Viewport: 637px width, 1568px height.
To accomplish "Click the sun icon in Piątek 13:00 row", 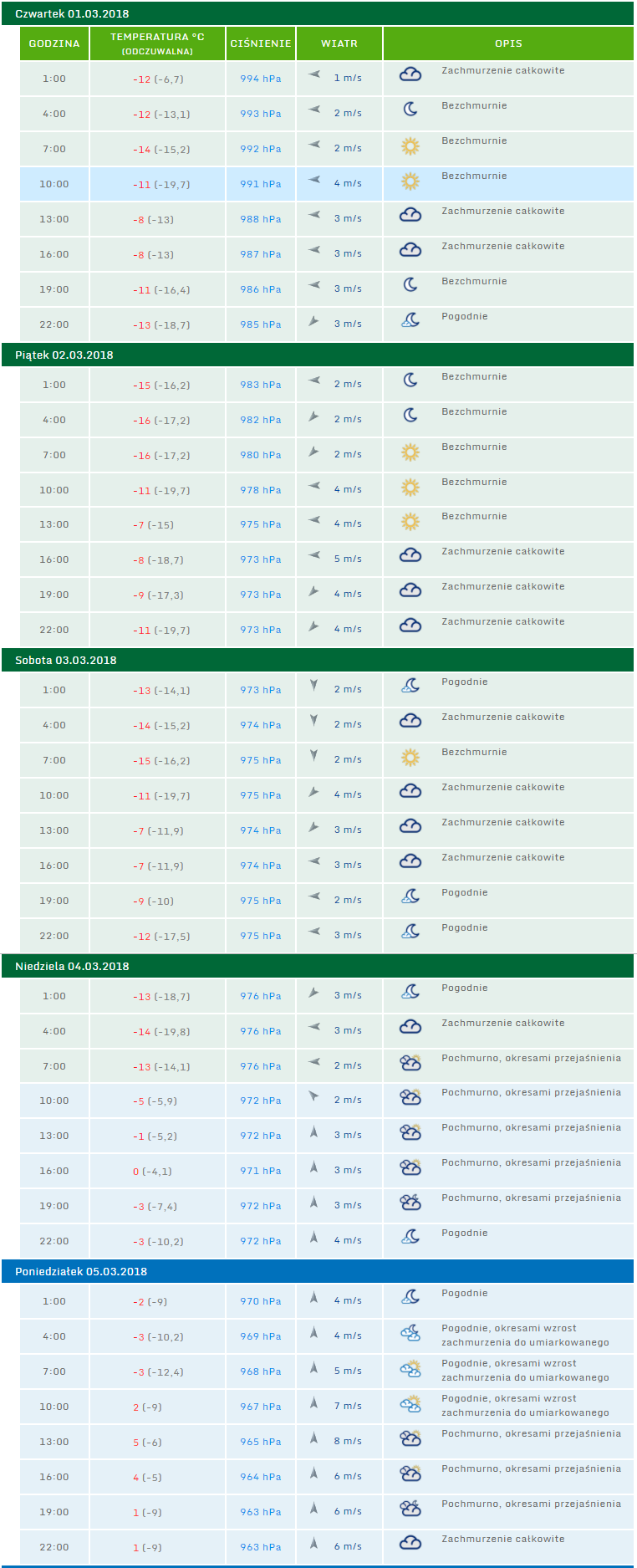I will pos(410,522).
